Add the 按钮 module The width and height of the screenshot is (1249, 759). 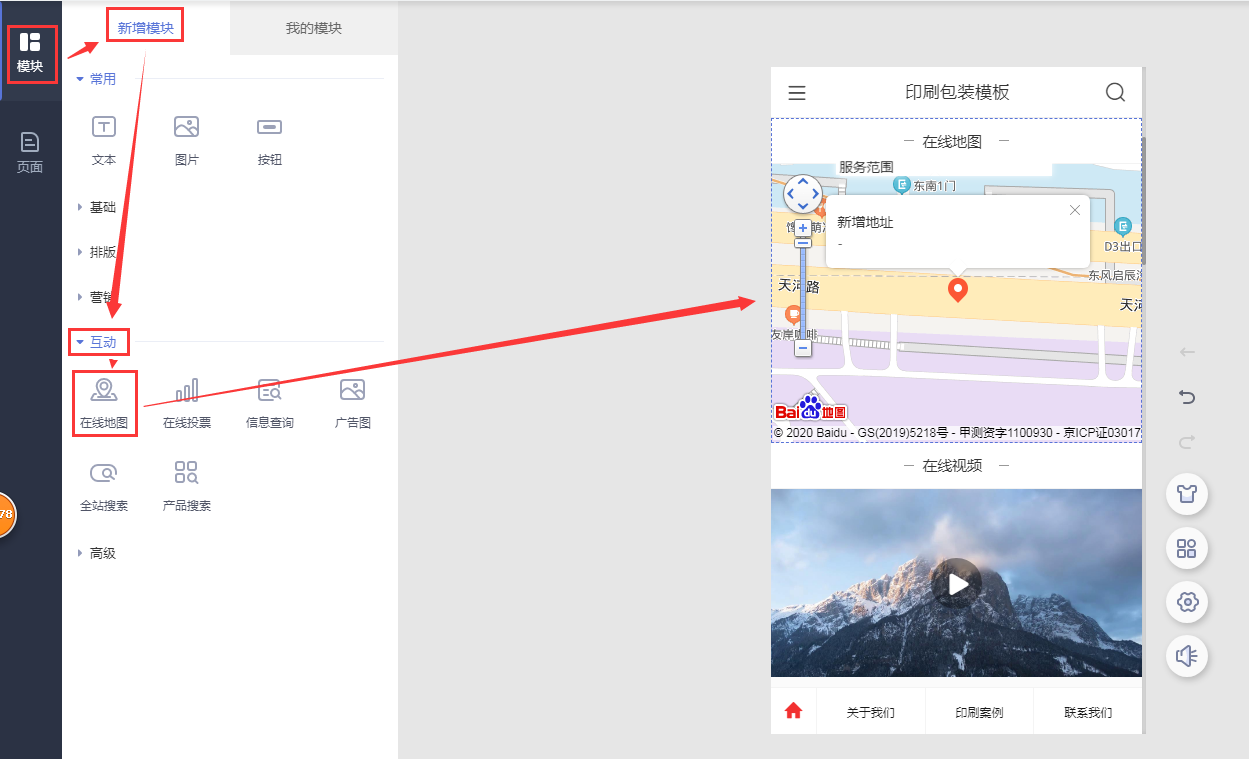click(269, 140)
